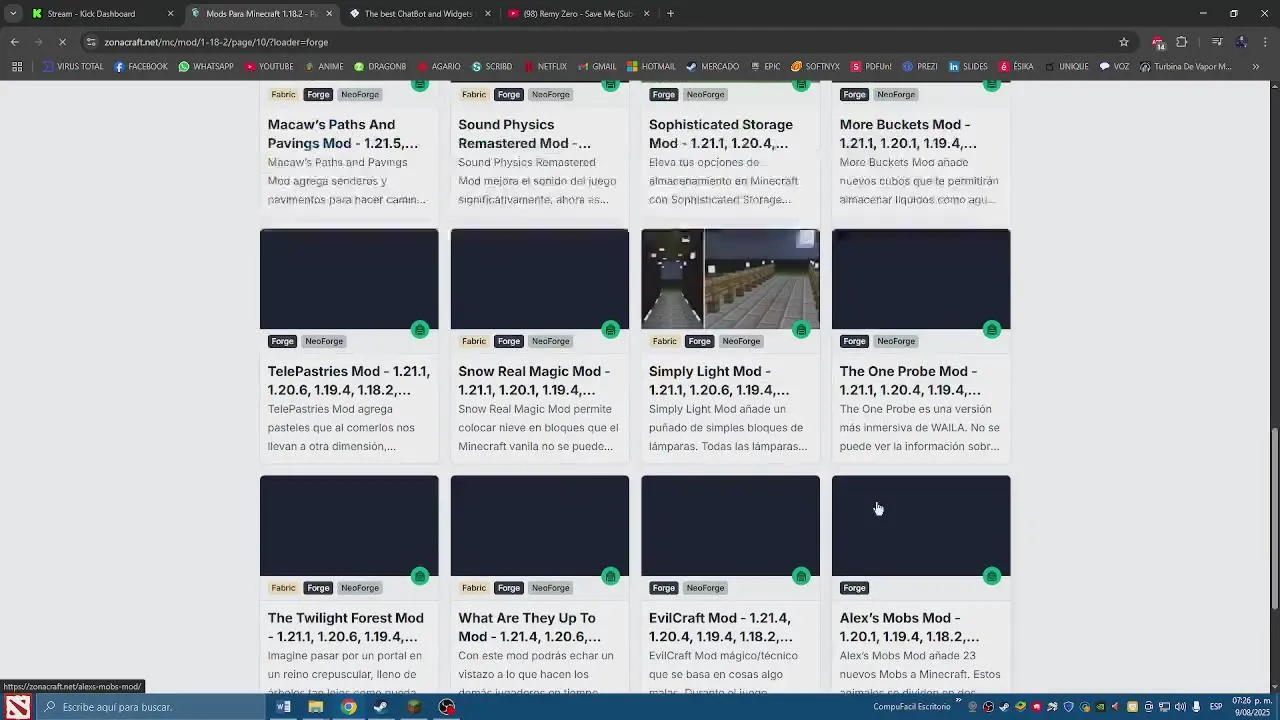Expand the tab search dropdown arrow

point(13,13)
